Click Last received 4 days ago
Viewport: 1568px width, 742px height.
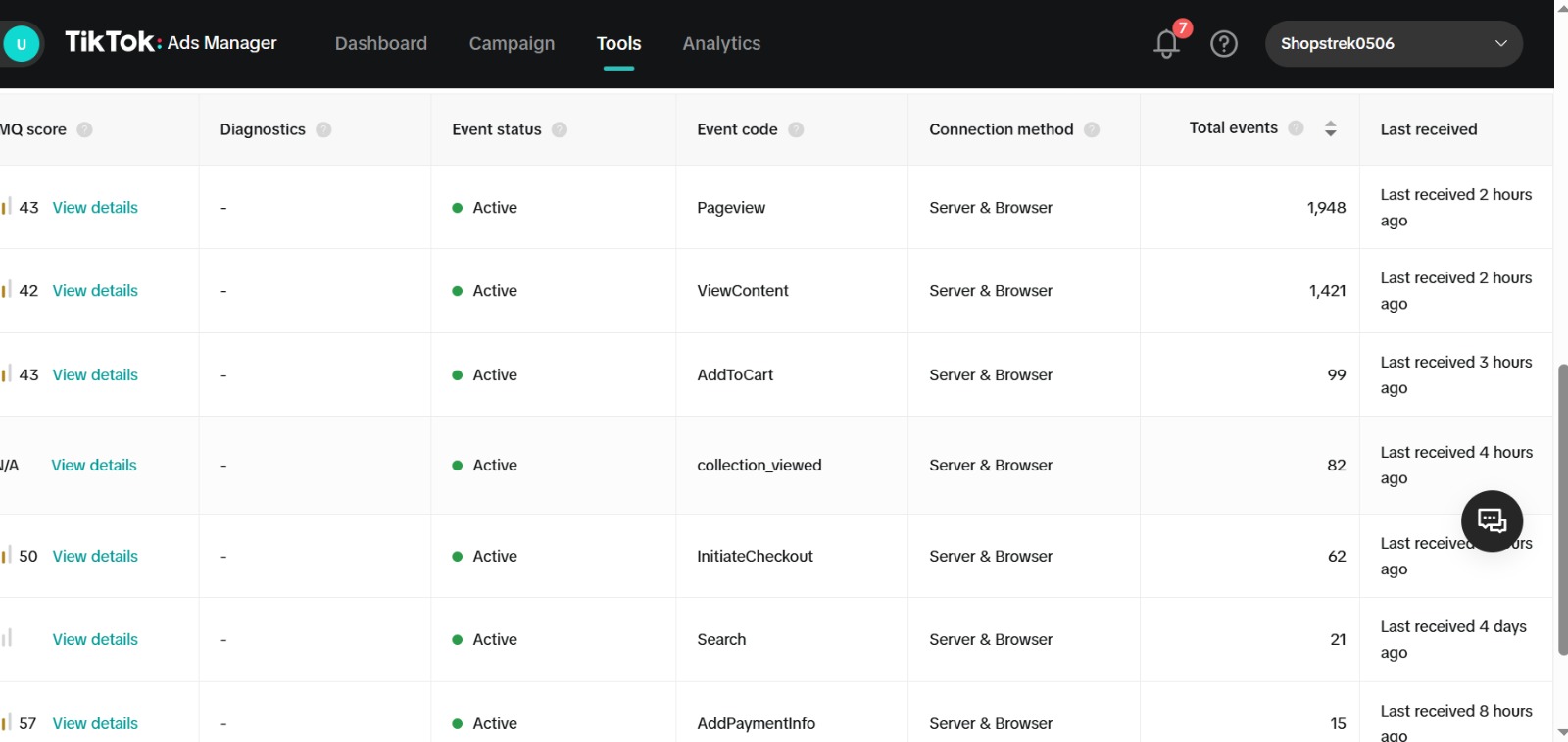pyautogui.click(x=1453, y=640)
